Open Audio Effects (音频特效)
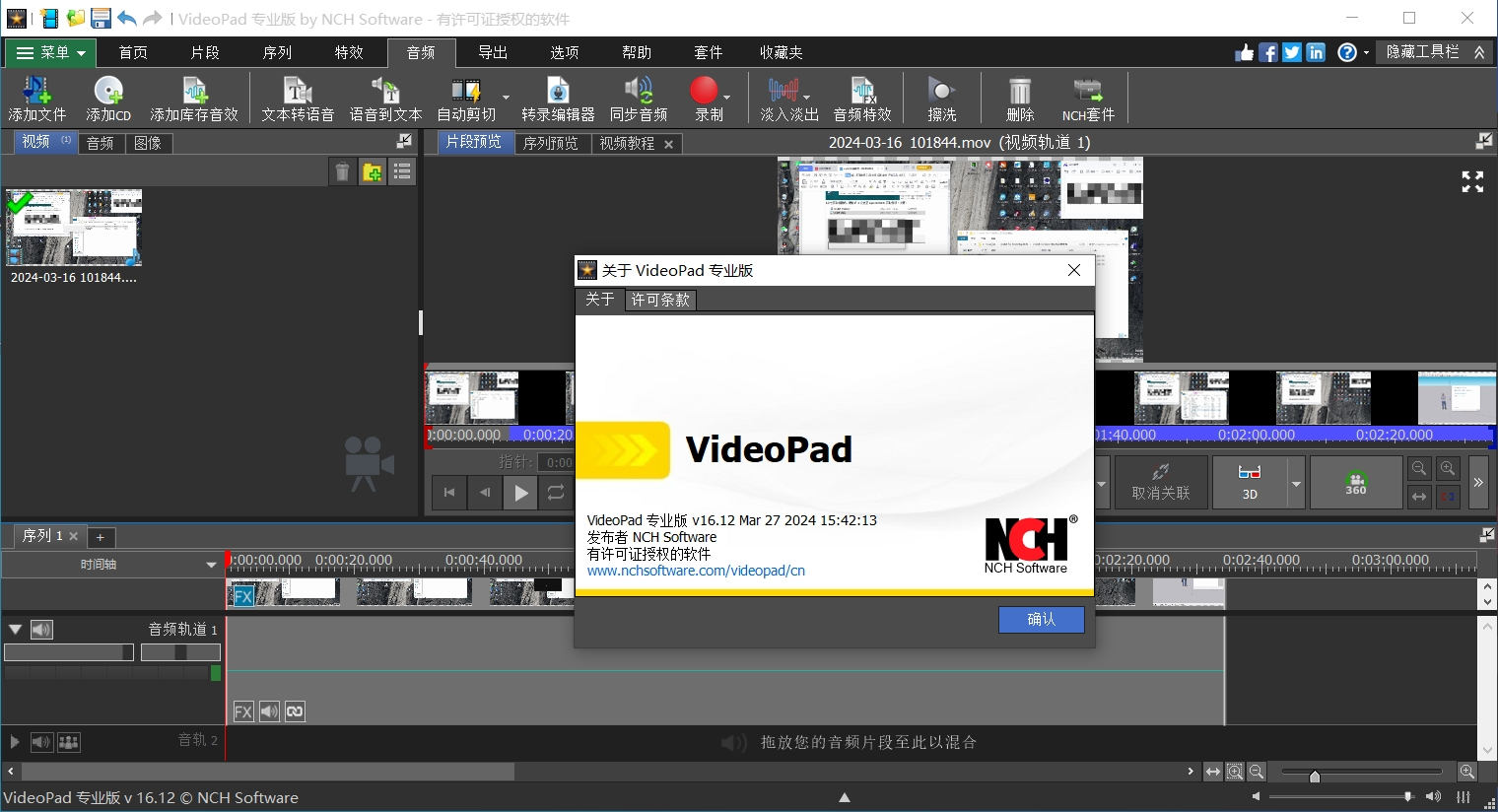This screenshot has width=1498, height=812. (862, 99)
